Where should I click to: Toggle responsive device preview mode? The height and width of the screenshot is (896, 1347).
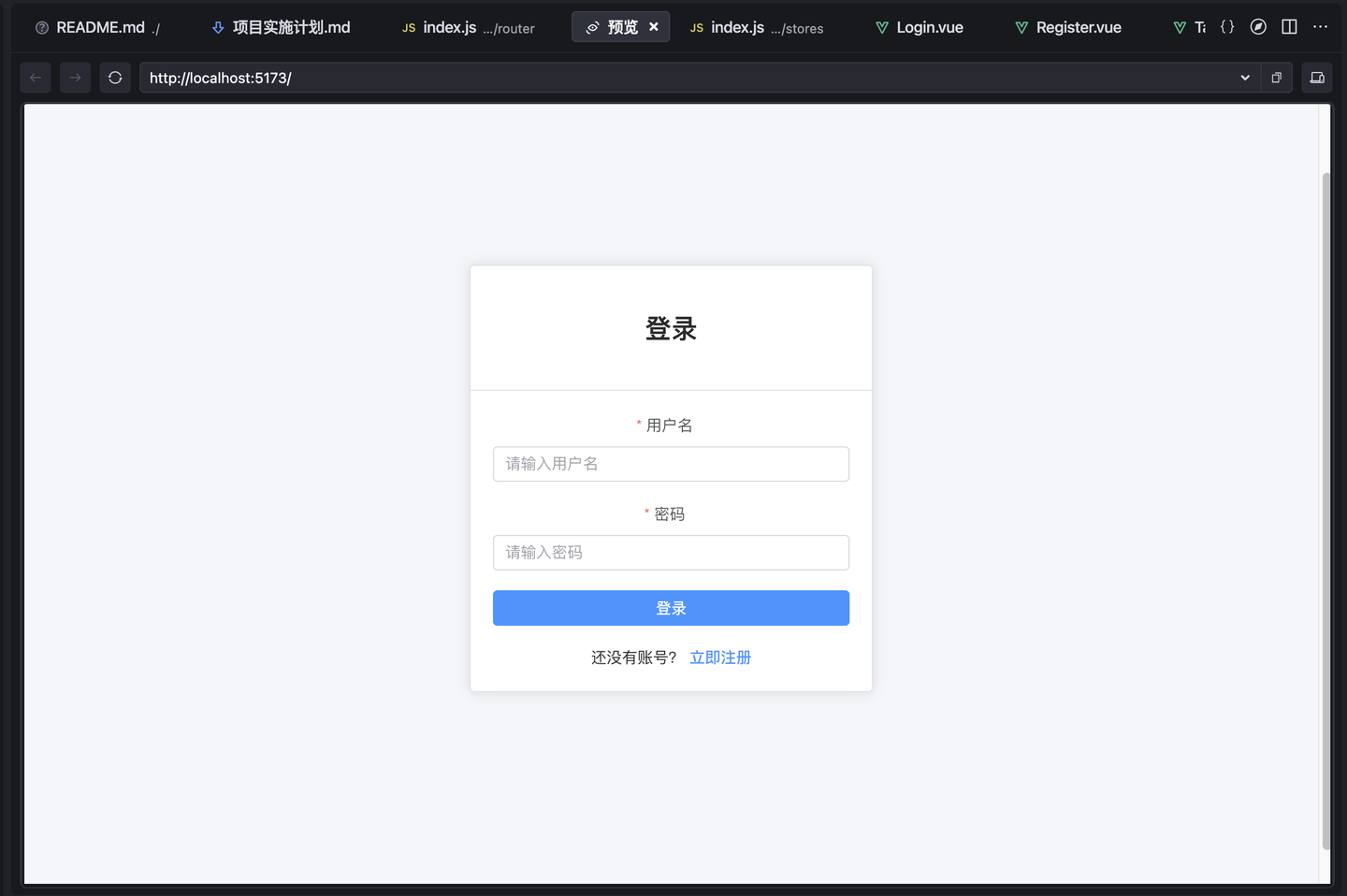(1316, 78)
